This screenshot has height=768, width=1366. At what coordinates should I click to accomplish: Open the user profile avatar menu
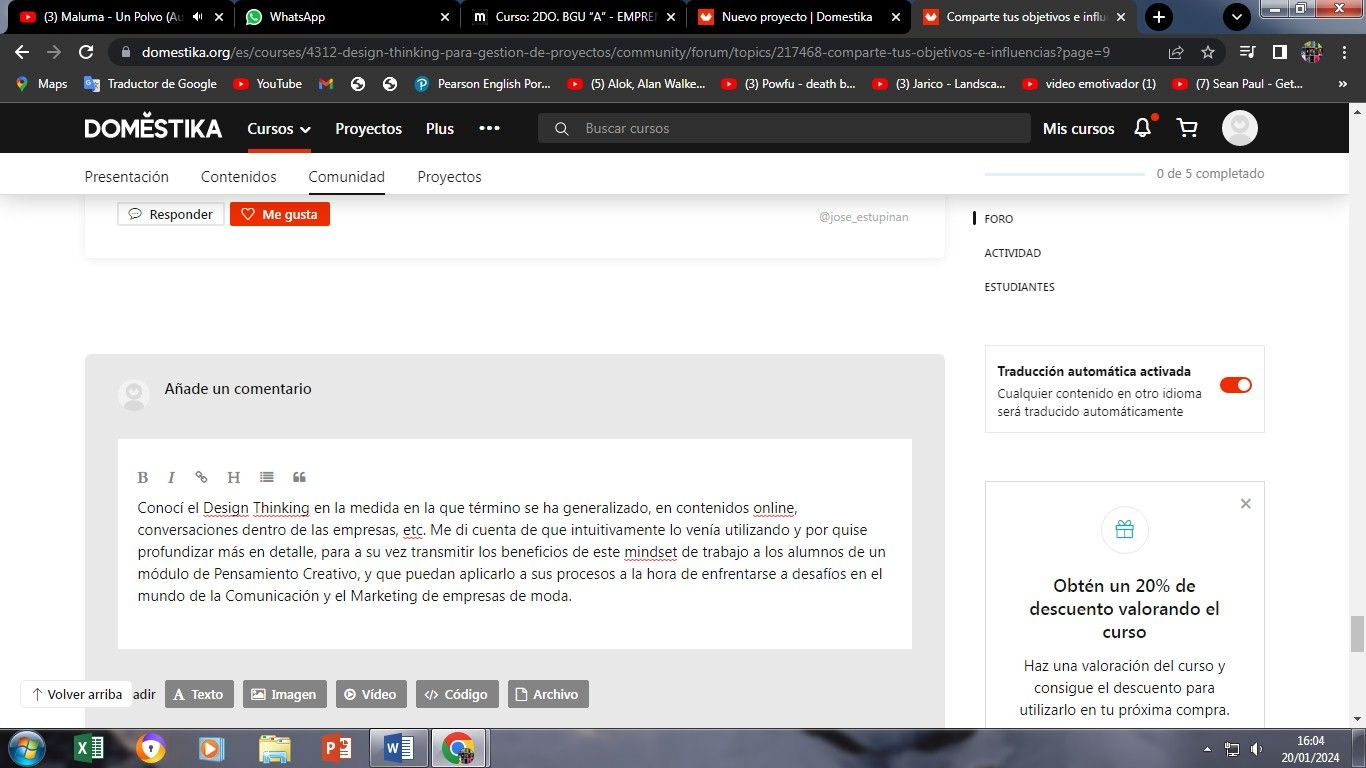click(x=1240, y=128)
